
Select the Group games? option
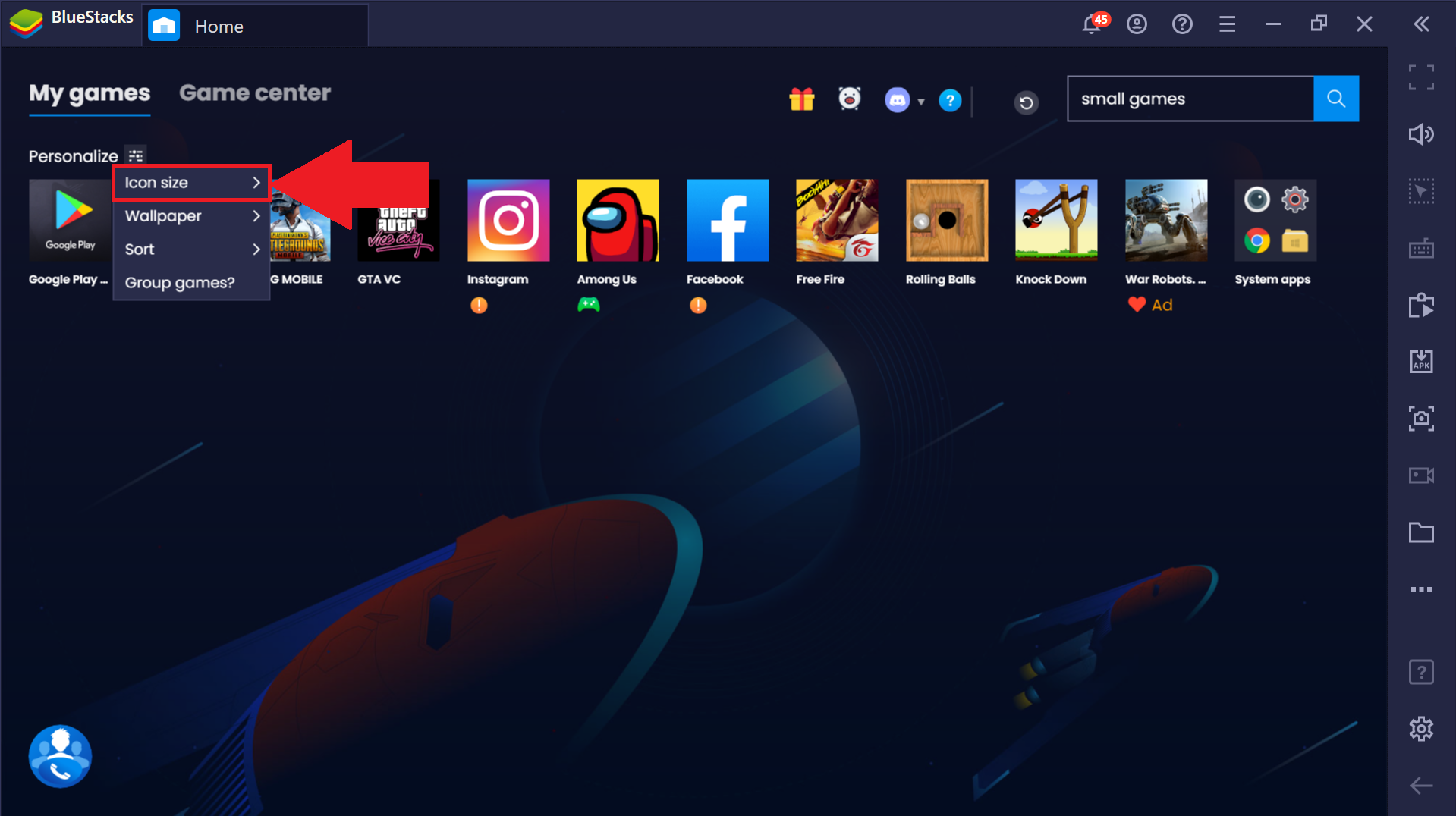coord(191,283)
